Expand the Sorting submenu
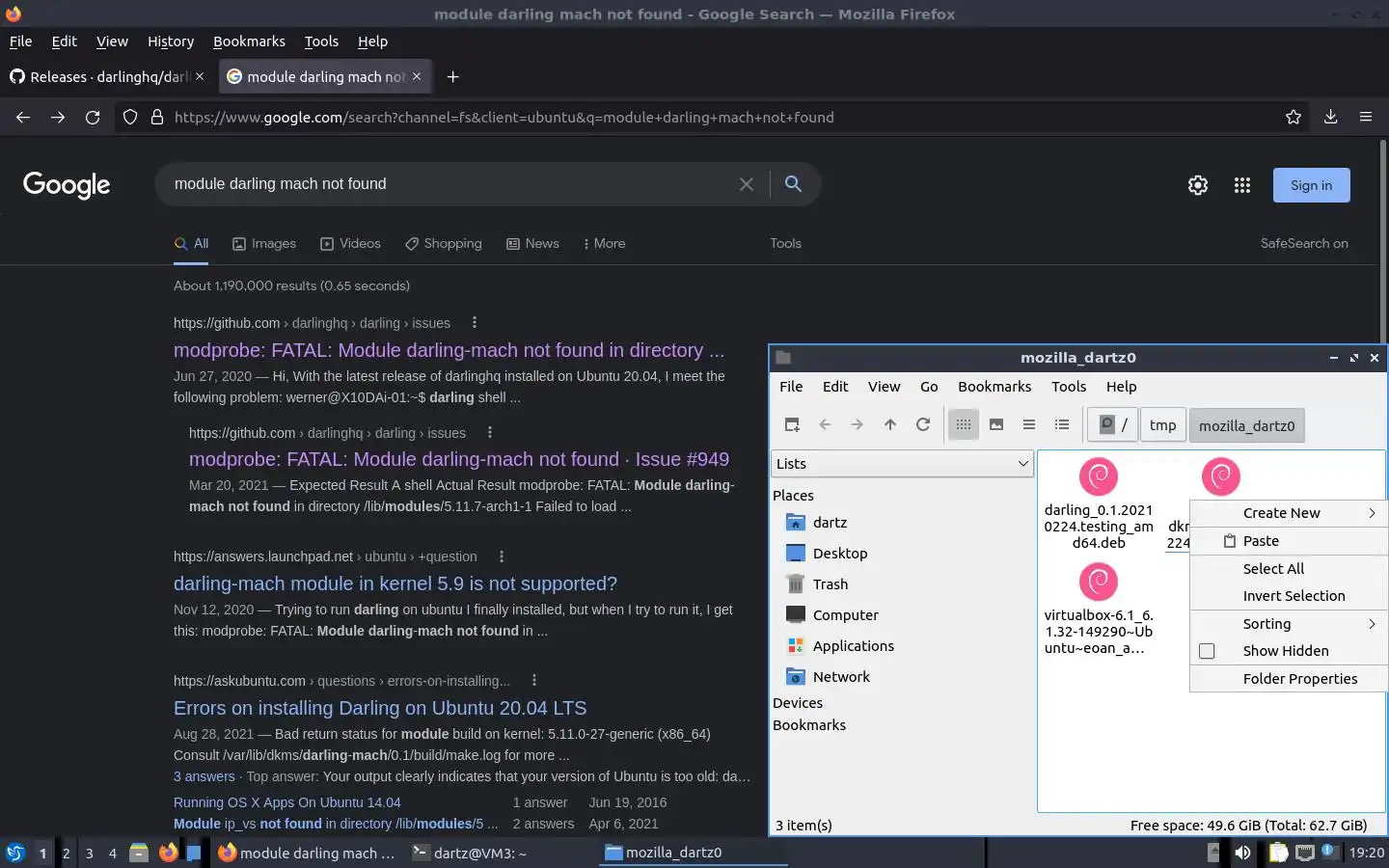Screen dimensions: 1389x868 [x=1290, y=624]
